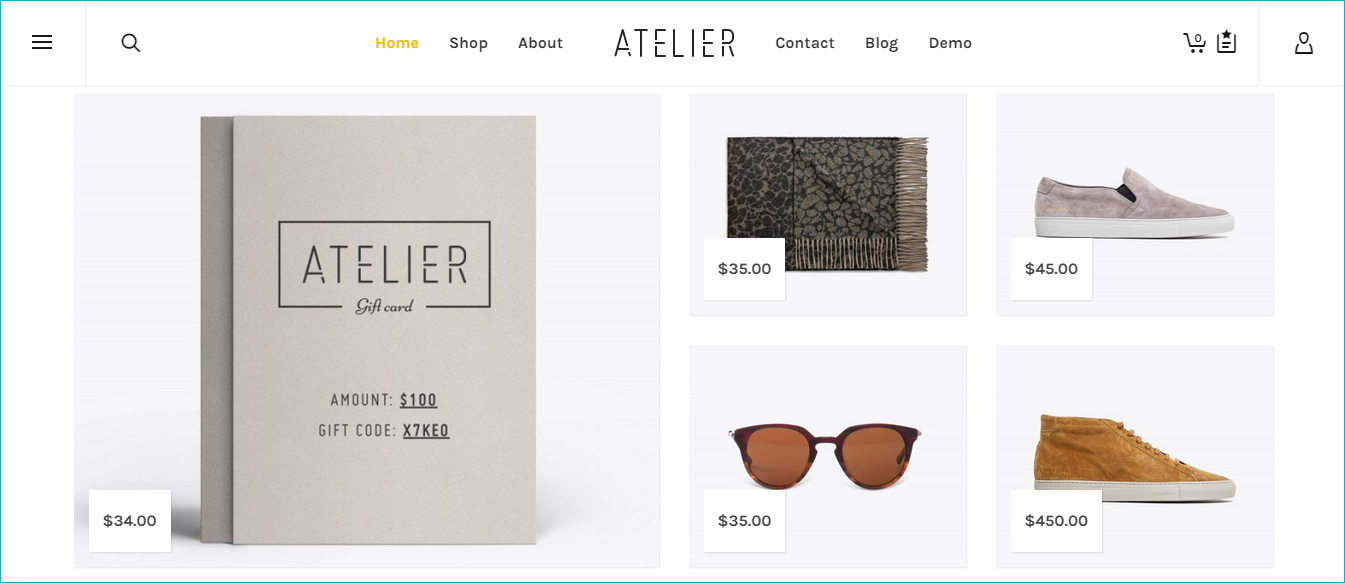
Task: Click the $45.00 price label
Action: (x=1051, y=269)
